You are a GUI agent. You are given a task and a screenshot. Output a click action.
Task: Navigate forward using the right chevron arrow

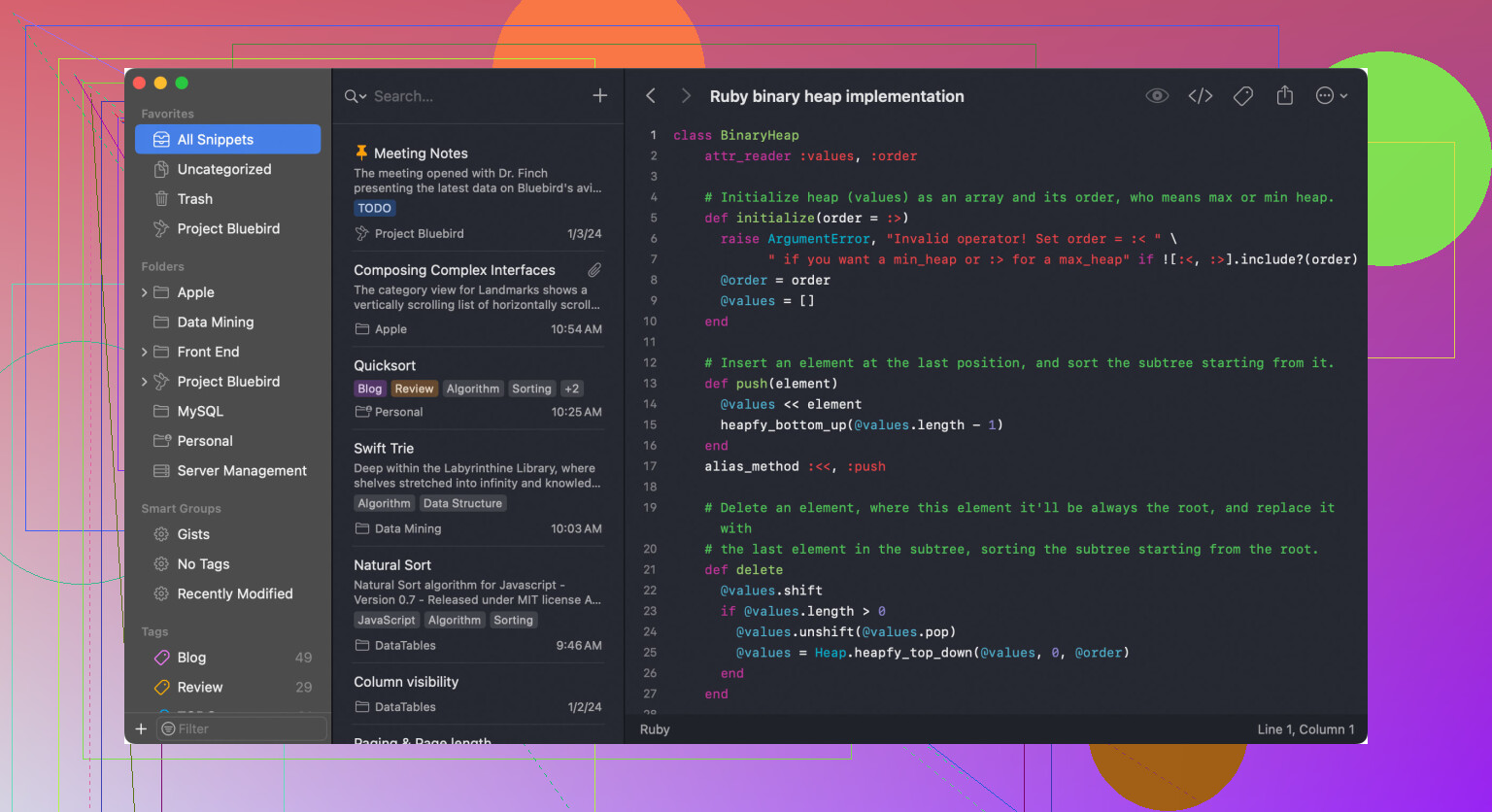(686, 95)
